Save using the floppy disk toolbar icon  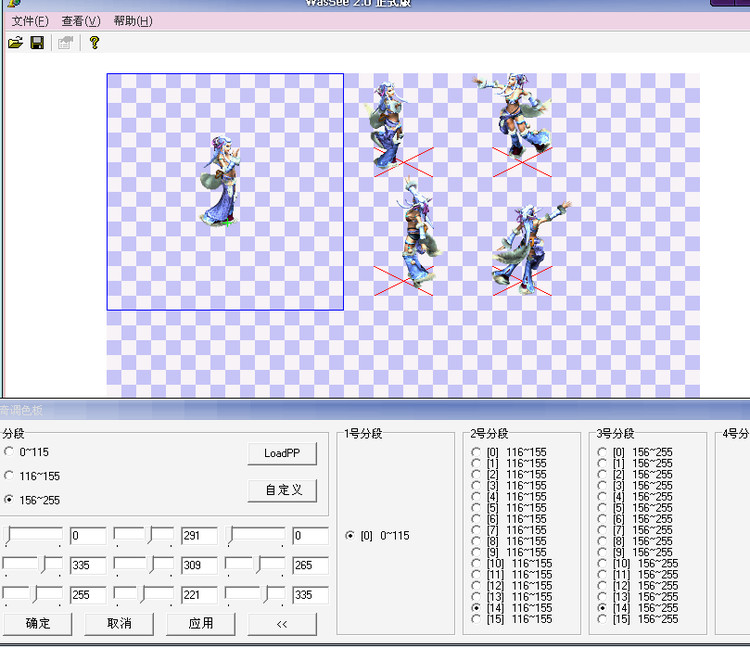(x=37, y=43)
